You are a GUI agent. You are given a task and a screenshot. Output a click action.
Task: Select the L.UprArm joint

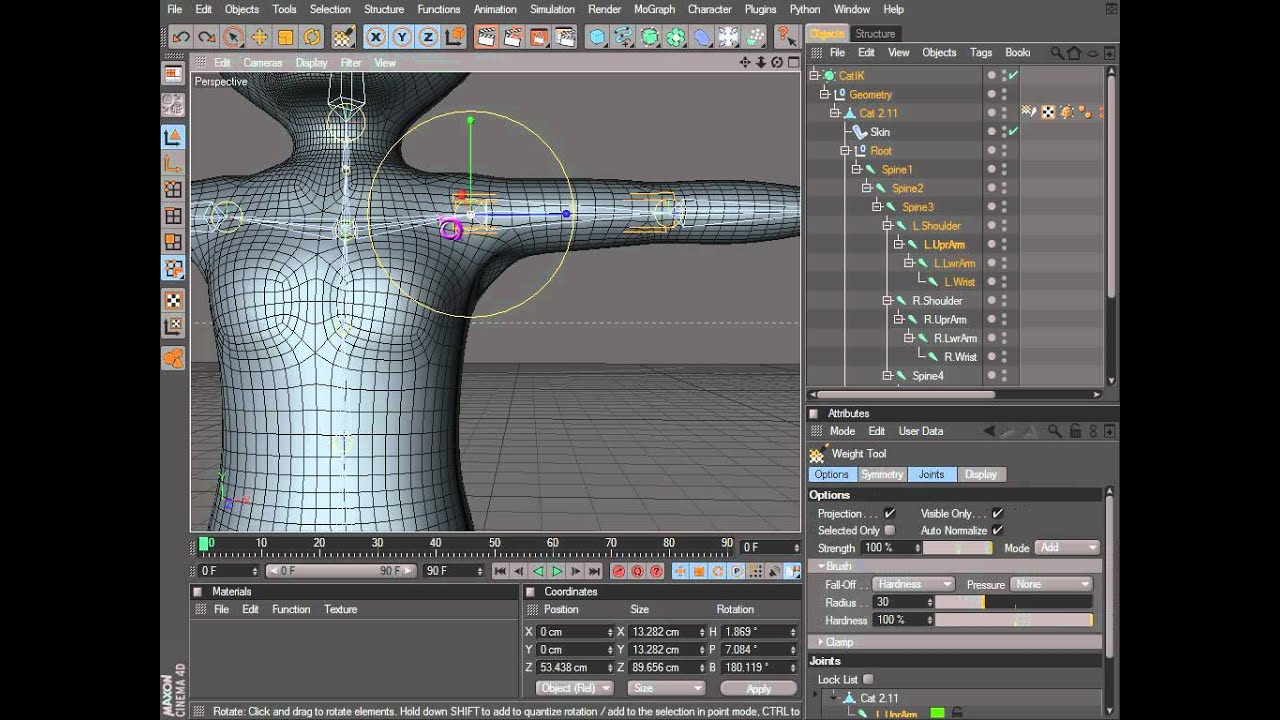coord(944,245)
